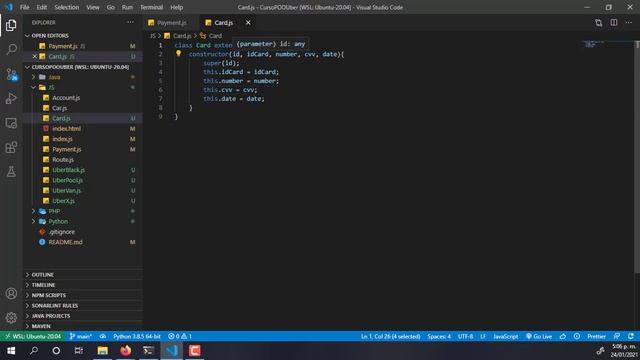The height and width of the screenshot is (360, 640).
Task: Open the notifications bell in status bar
Action: [631, 336]
